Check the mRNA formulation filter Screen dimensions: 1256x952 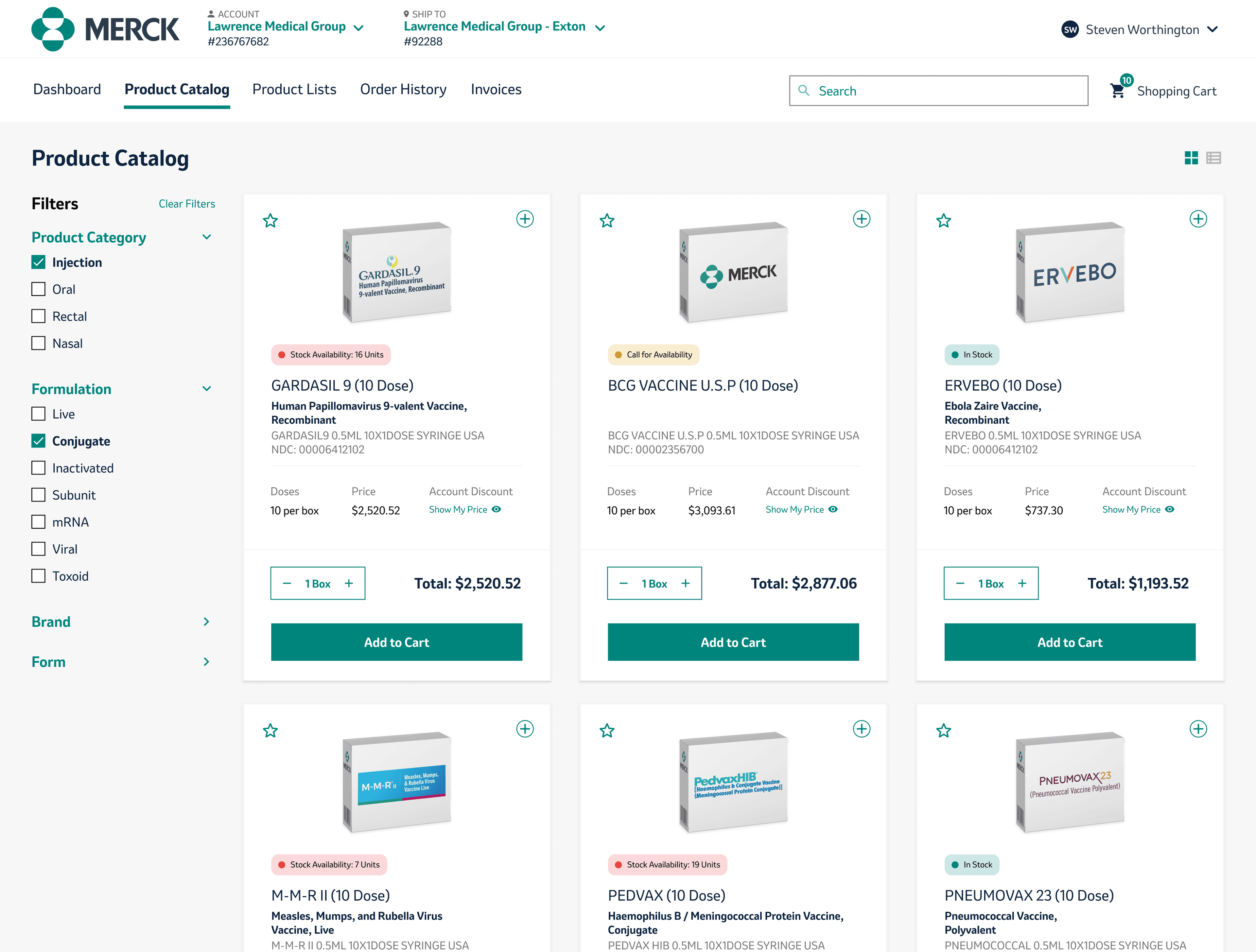click(38, 522)
